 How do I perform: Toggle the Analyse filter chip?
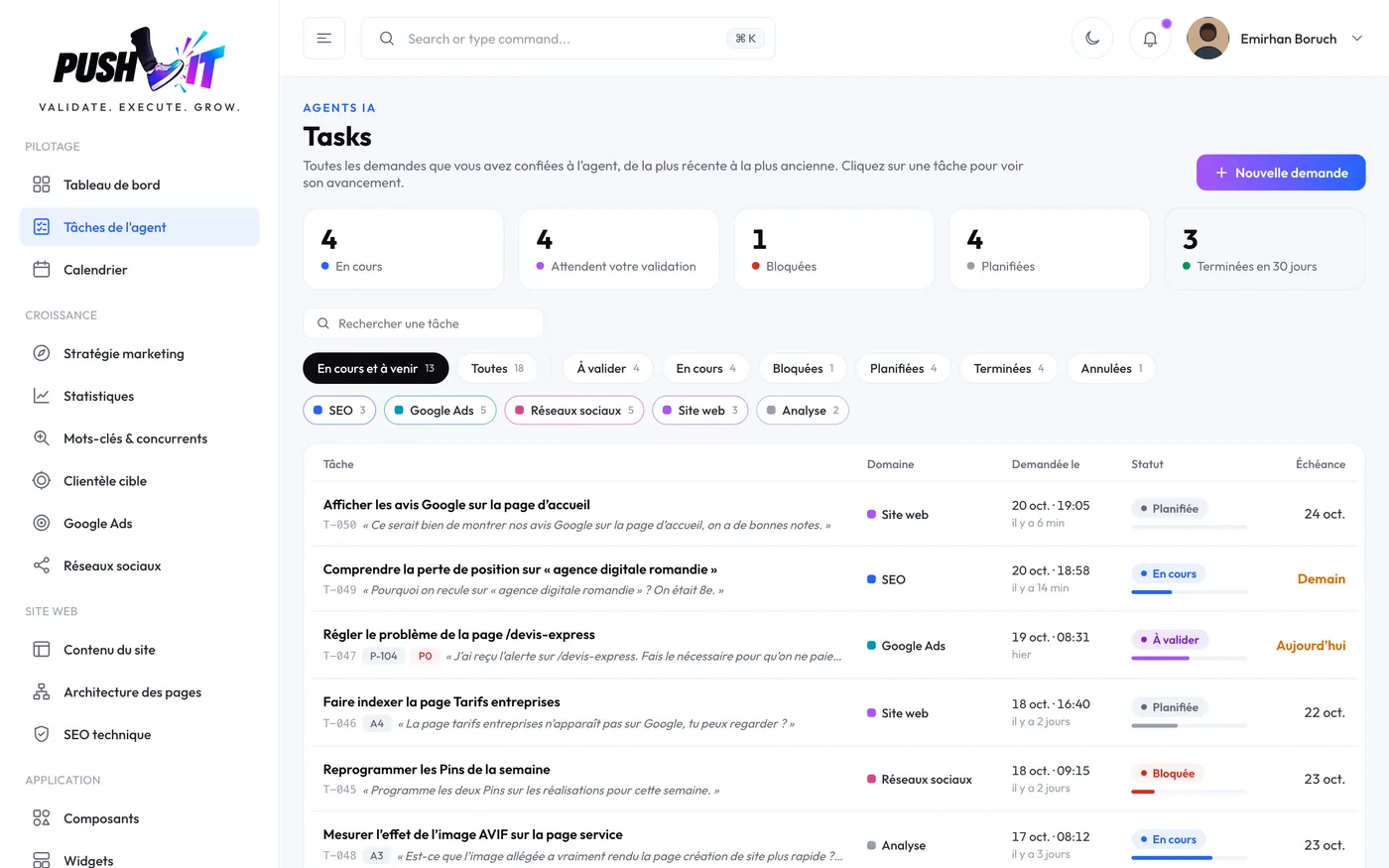(x=803, y=411)
